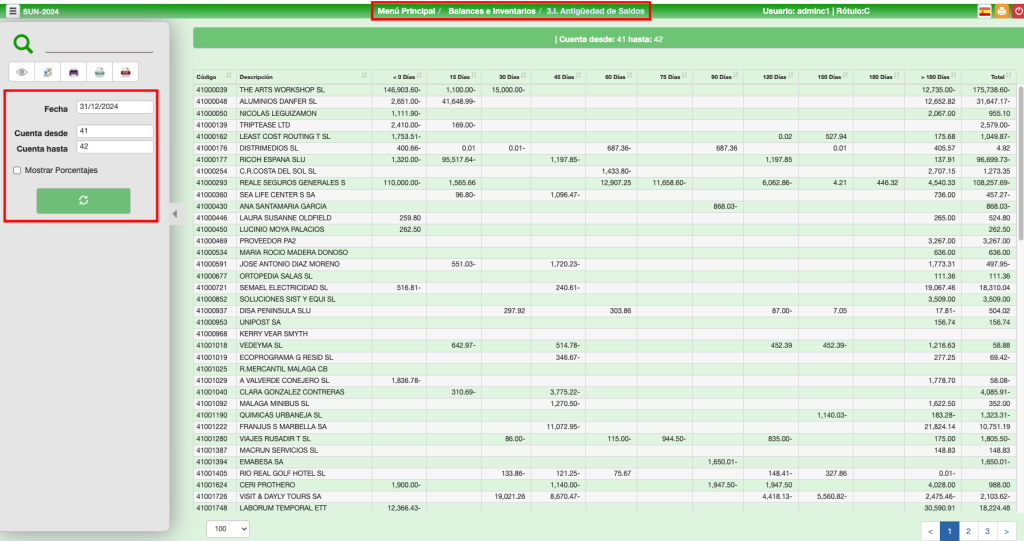Click the eye preview icon in the toolbar
The image size is (1024, 541).
[x=22, y=72]
